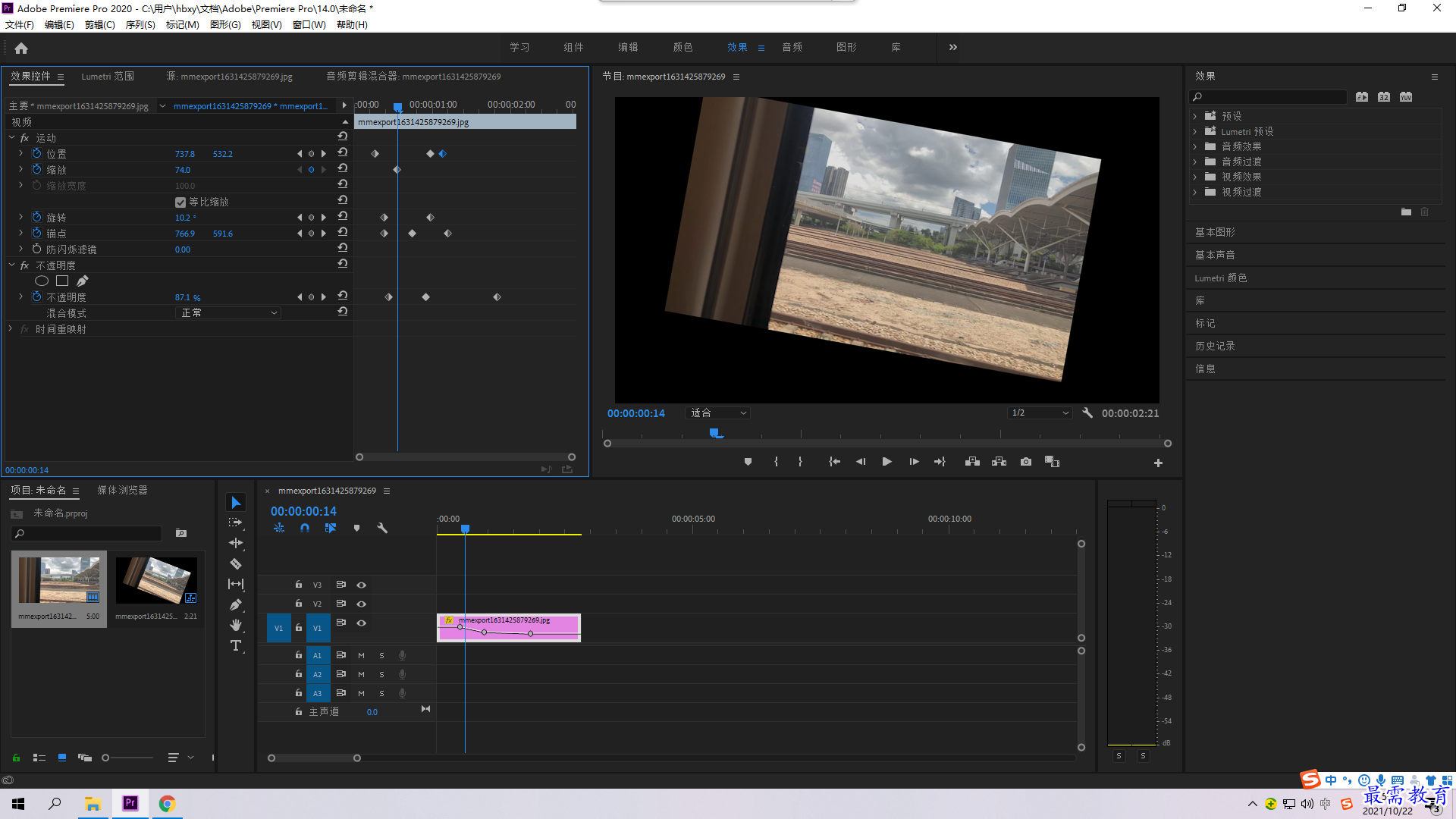Toggle animation stopwatch for Opacity
This screenshot has width=1456, height=819.
pyautogui.click(x=36, y=297)
